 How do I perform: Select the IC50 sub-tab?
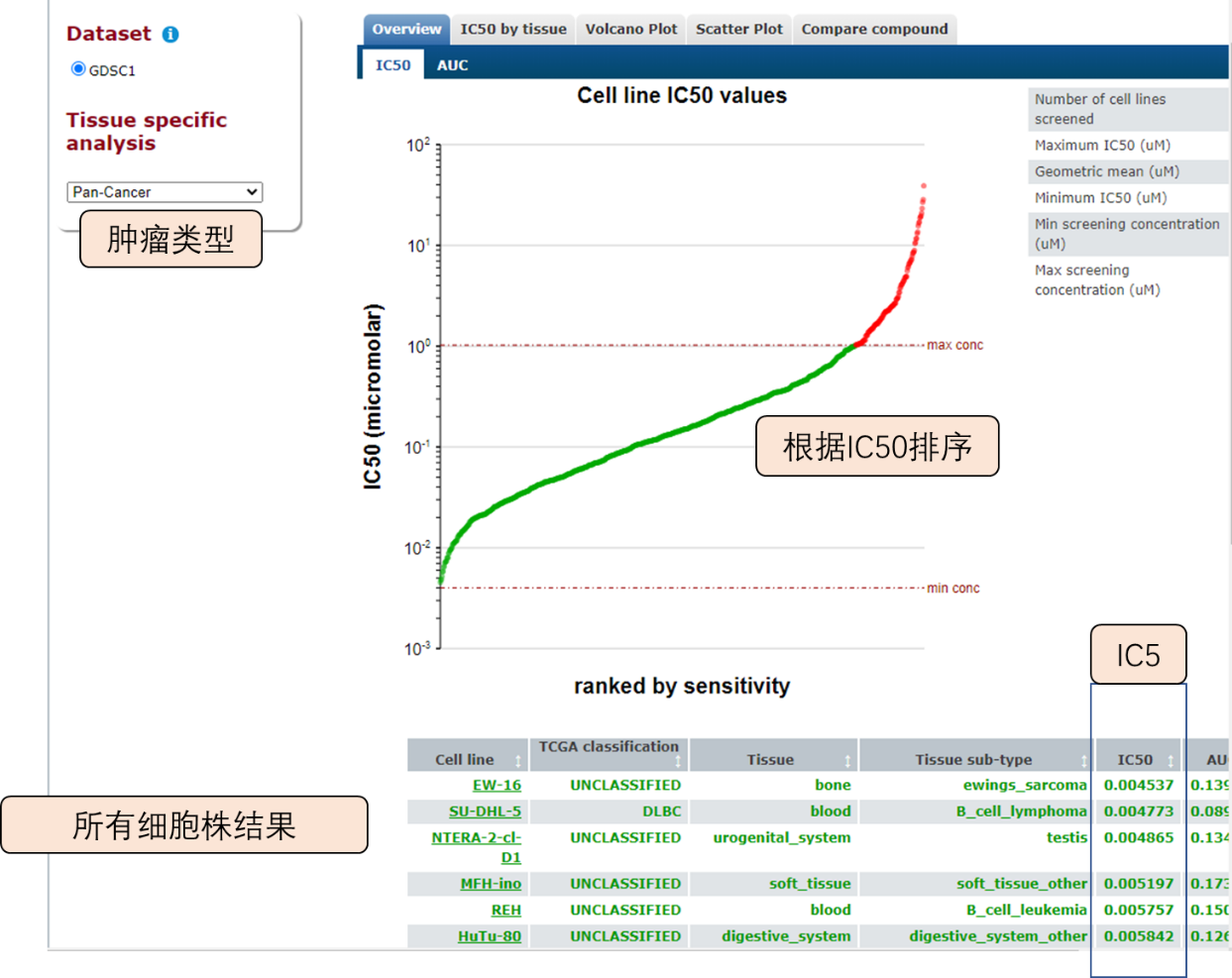392,64
